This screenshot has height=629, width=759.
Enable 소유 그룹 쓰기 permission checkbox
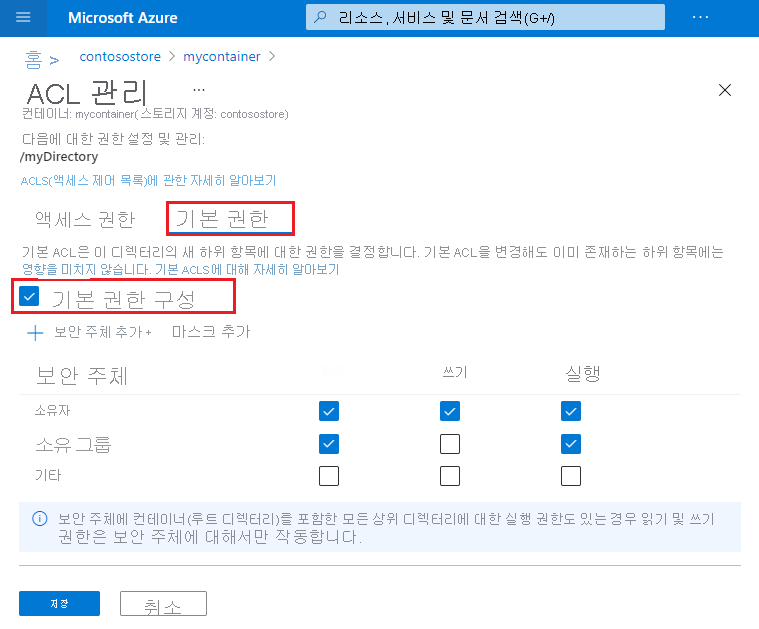pos(450,444)
